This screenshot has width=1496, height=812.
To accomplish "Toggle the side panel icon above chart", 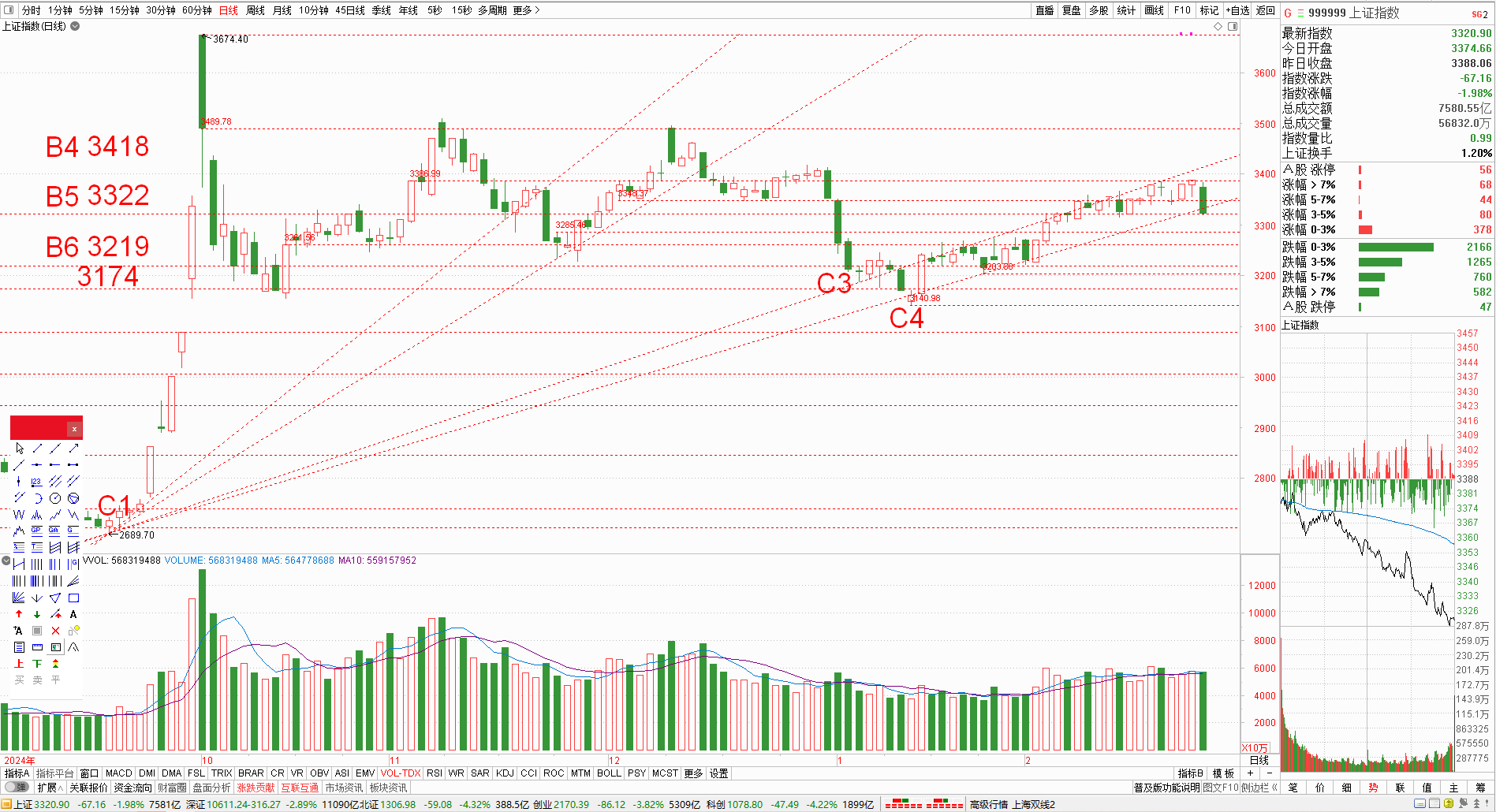I will point(1233,26).
